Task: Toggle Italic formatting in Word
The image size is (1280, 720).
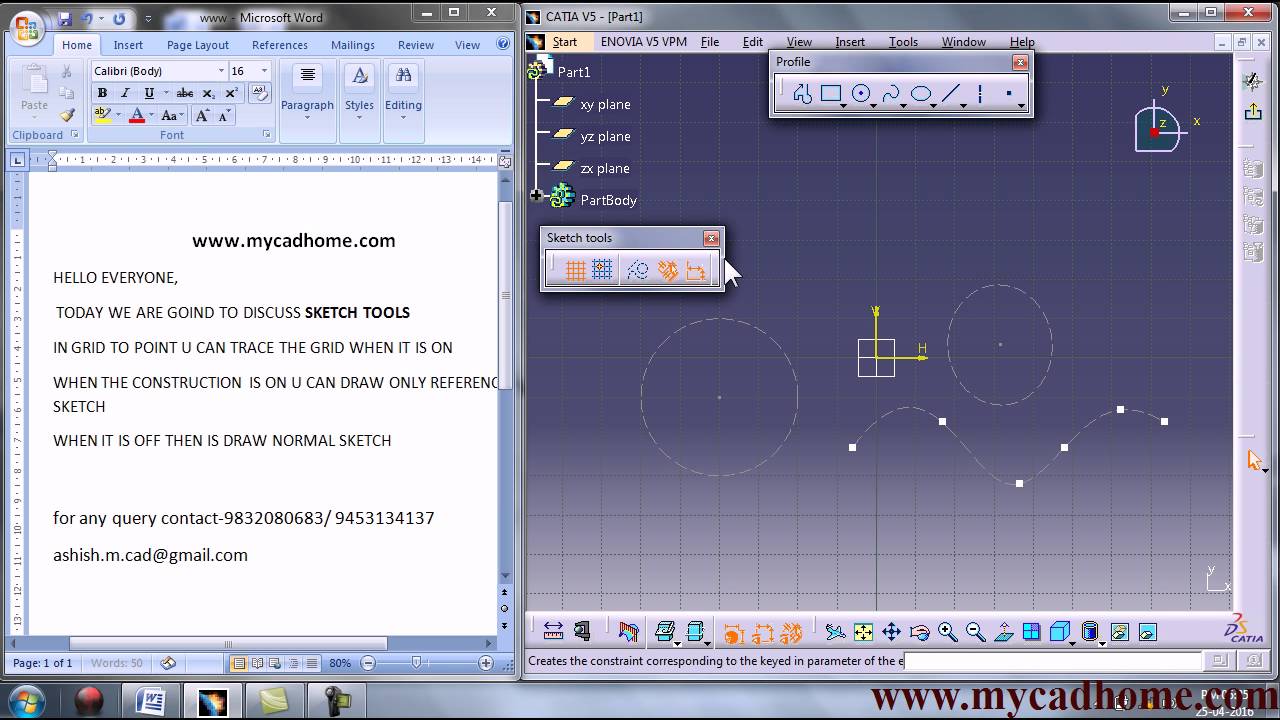Action: 125,93
